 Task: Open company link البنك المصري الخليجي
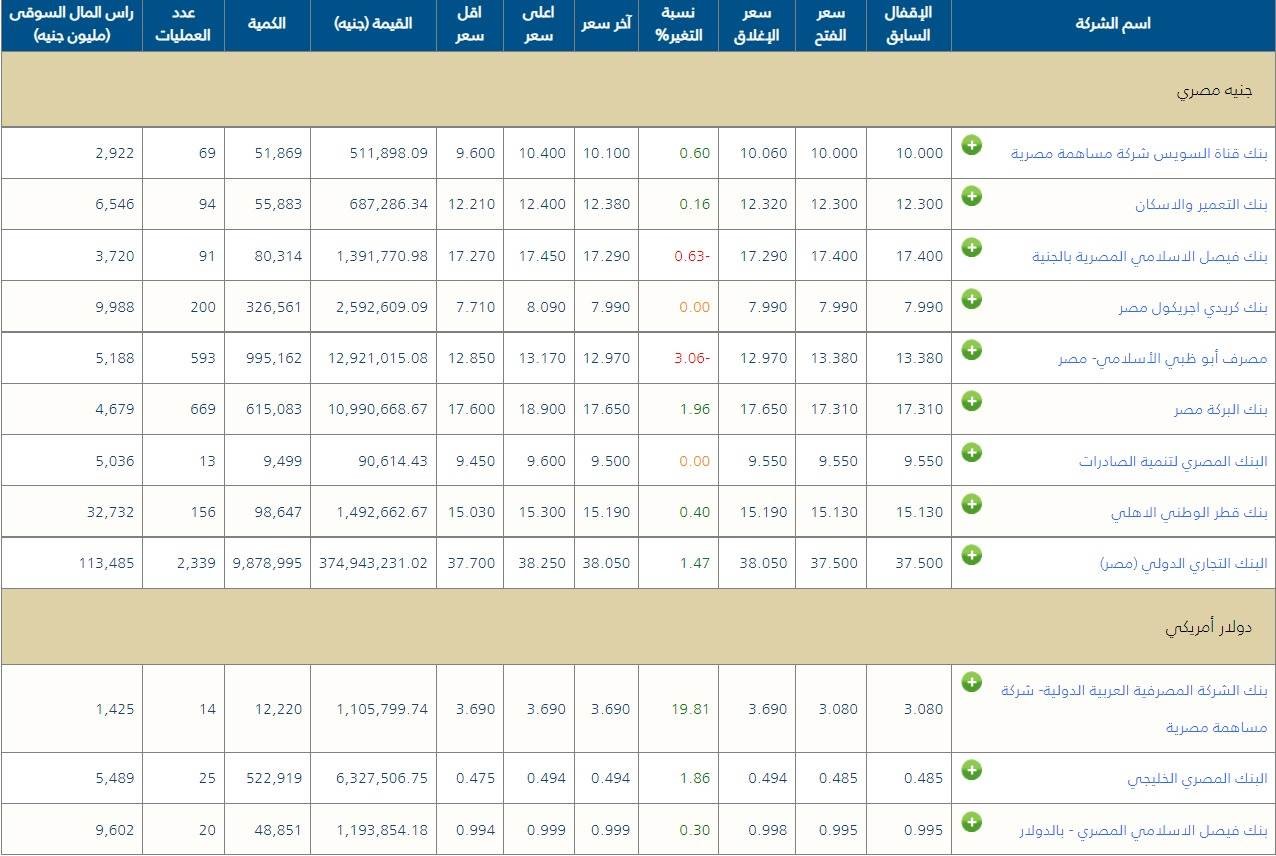(1198, 779)
